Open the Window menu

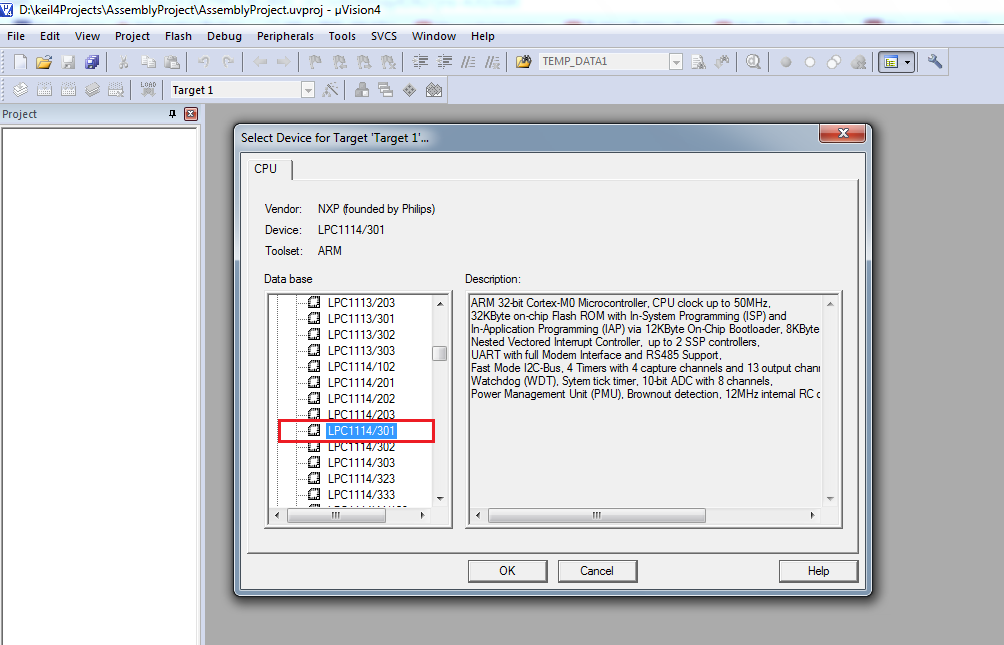(x=433, y=37)
